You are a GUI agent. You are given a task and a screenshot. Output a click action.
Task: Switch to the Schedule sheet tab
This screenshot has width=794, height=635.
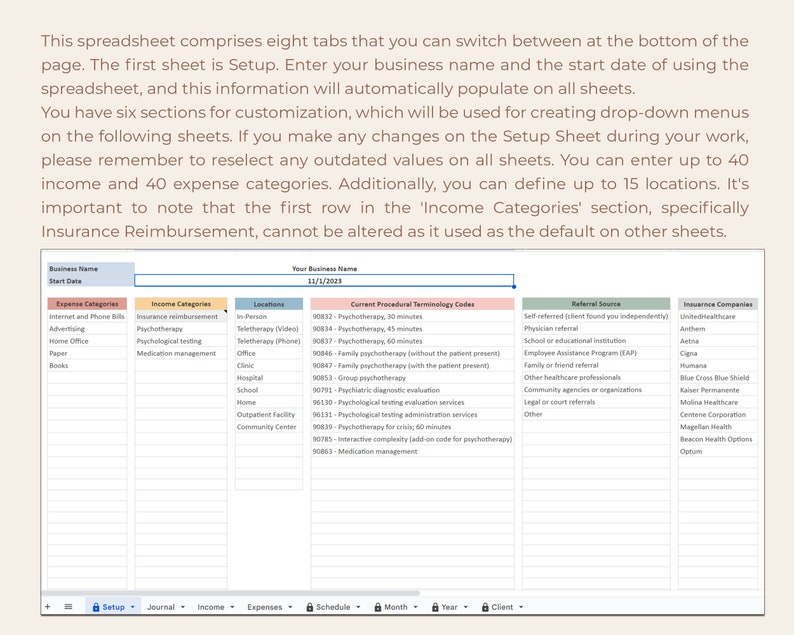point(333,607)
